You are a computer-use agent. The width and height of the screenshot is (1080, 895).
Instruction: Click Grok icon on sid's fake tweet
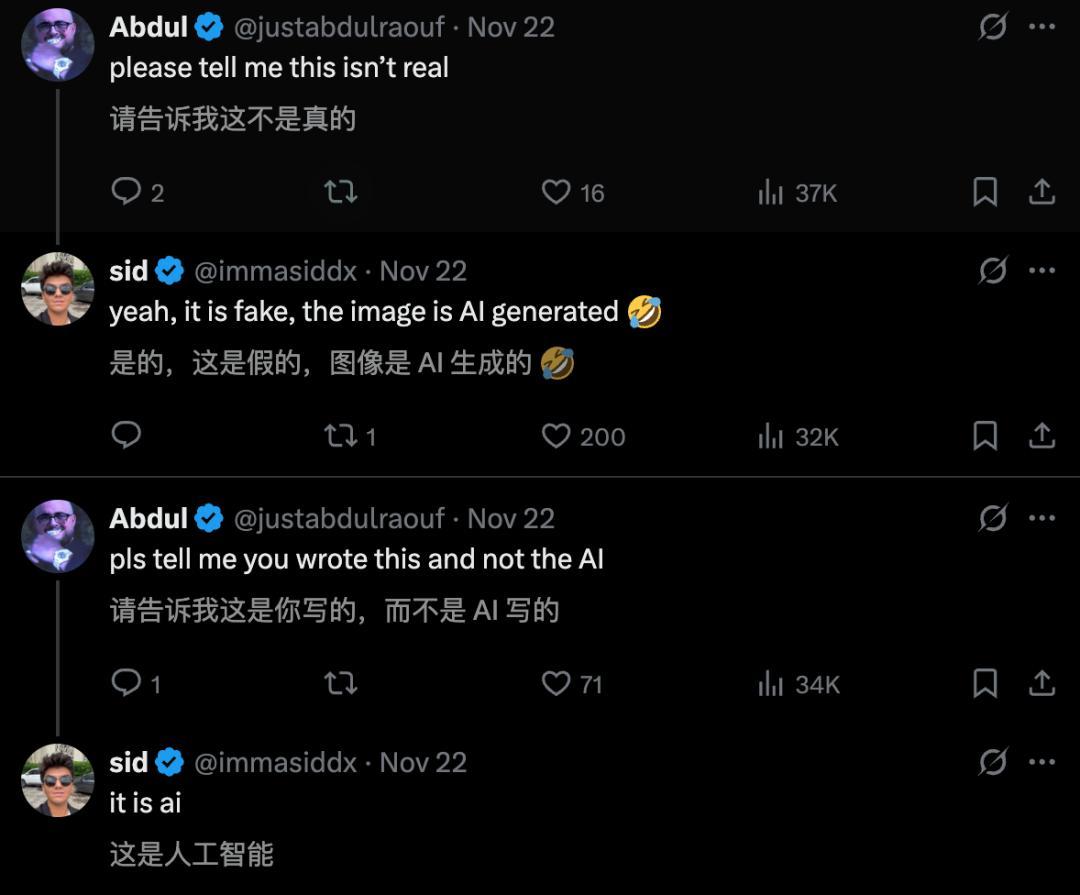pos(992,271)
